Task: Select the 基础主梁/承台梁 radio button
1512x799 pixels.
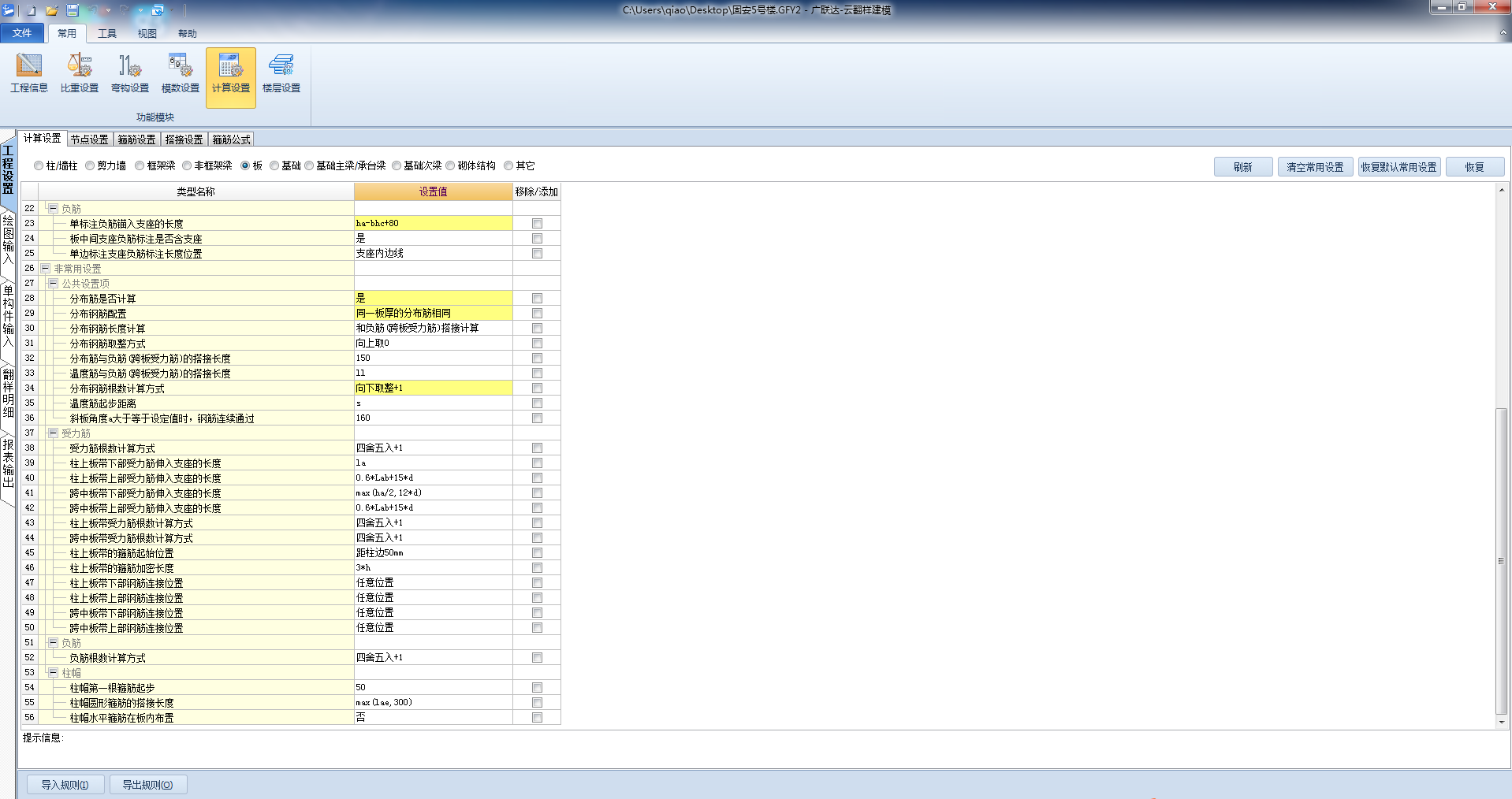Action: coord(309,165)
